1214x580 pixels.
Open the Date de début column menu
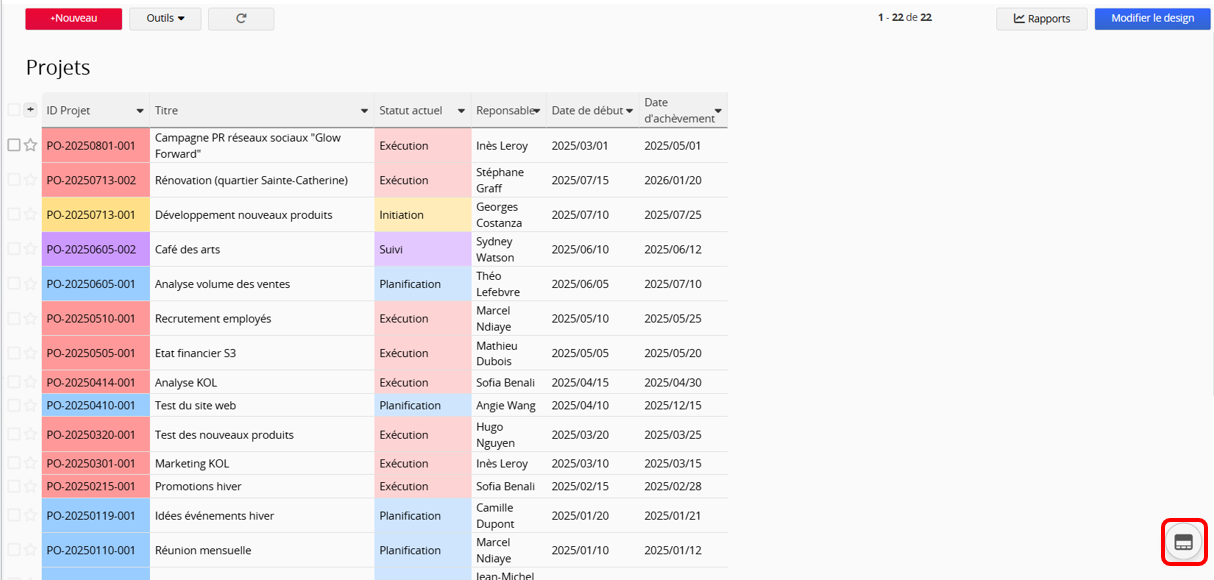click(x=629, y=111)
